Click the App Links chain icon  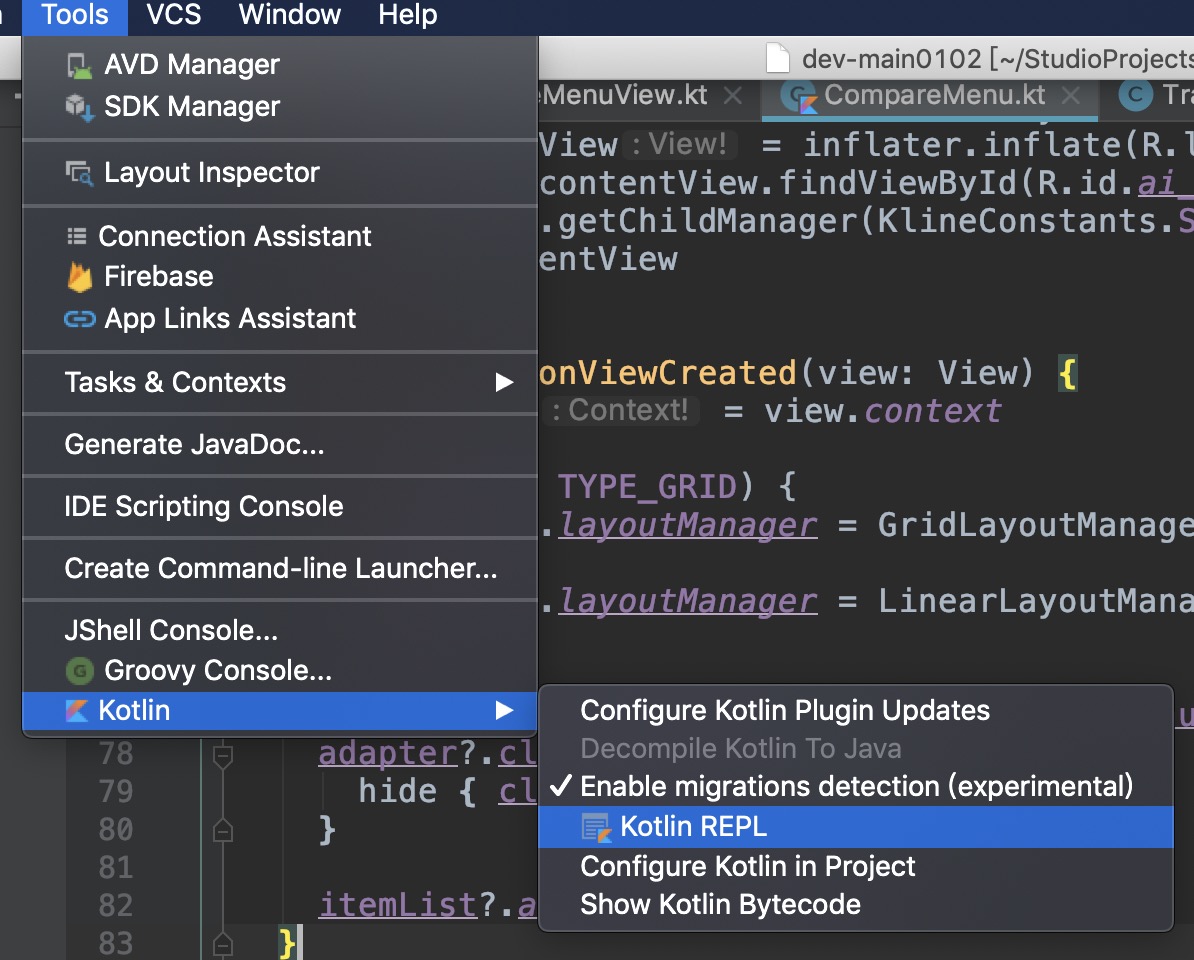pos(79,319)
